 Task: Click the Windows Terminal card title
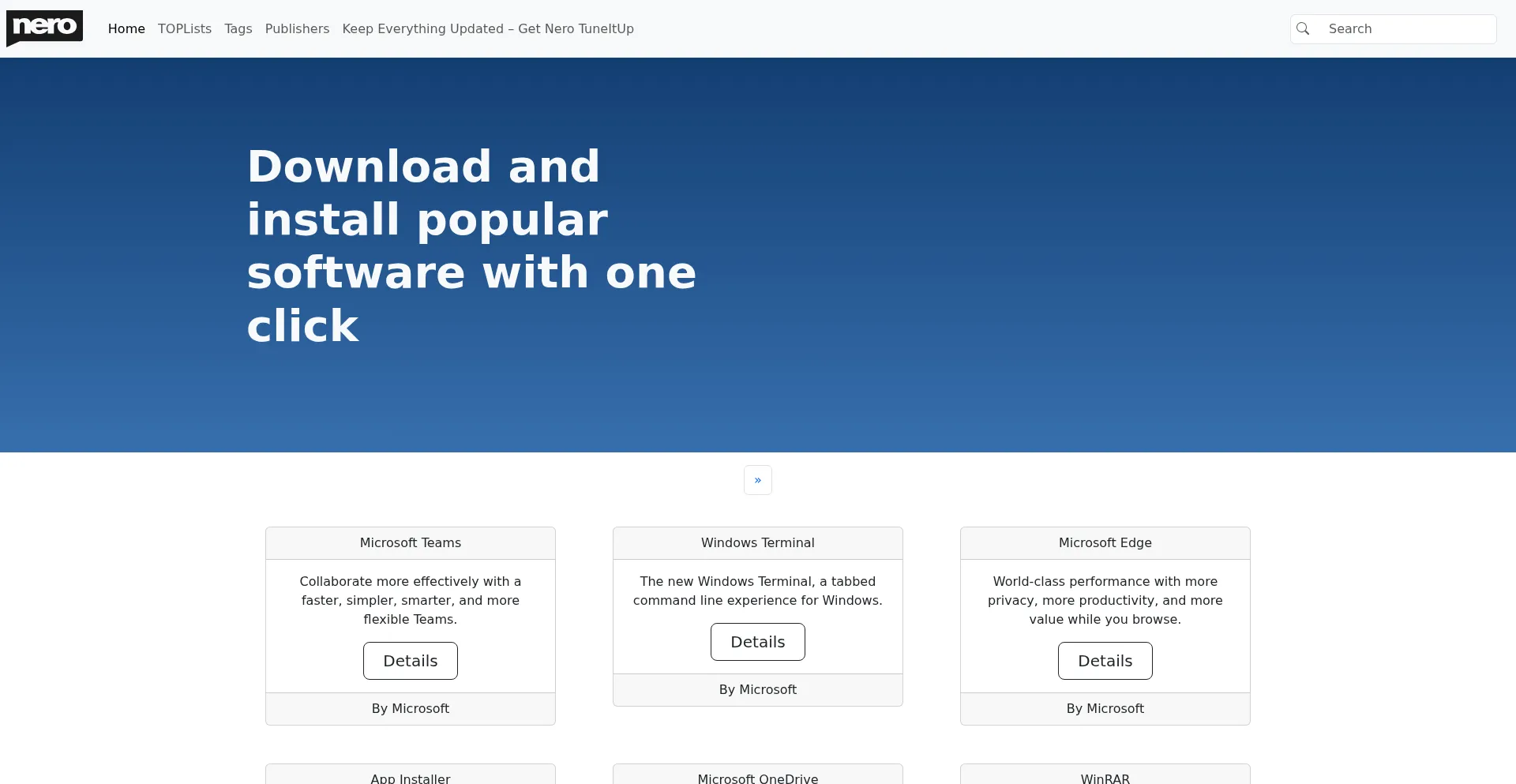click(x=758, y=543)
